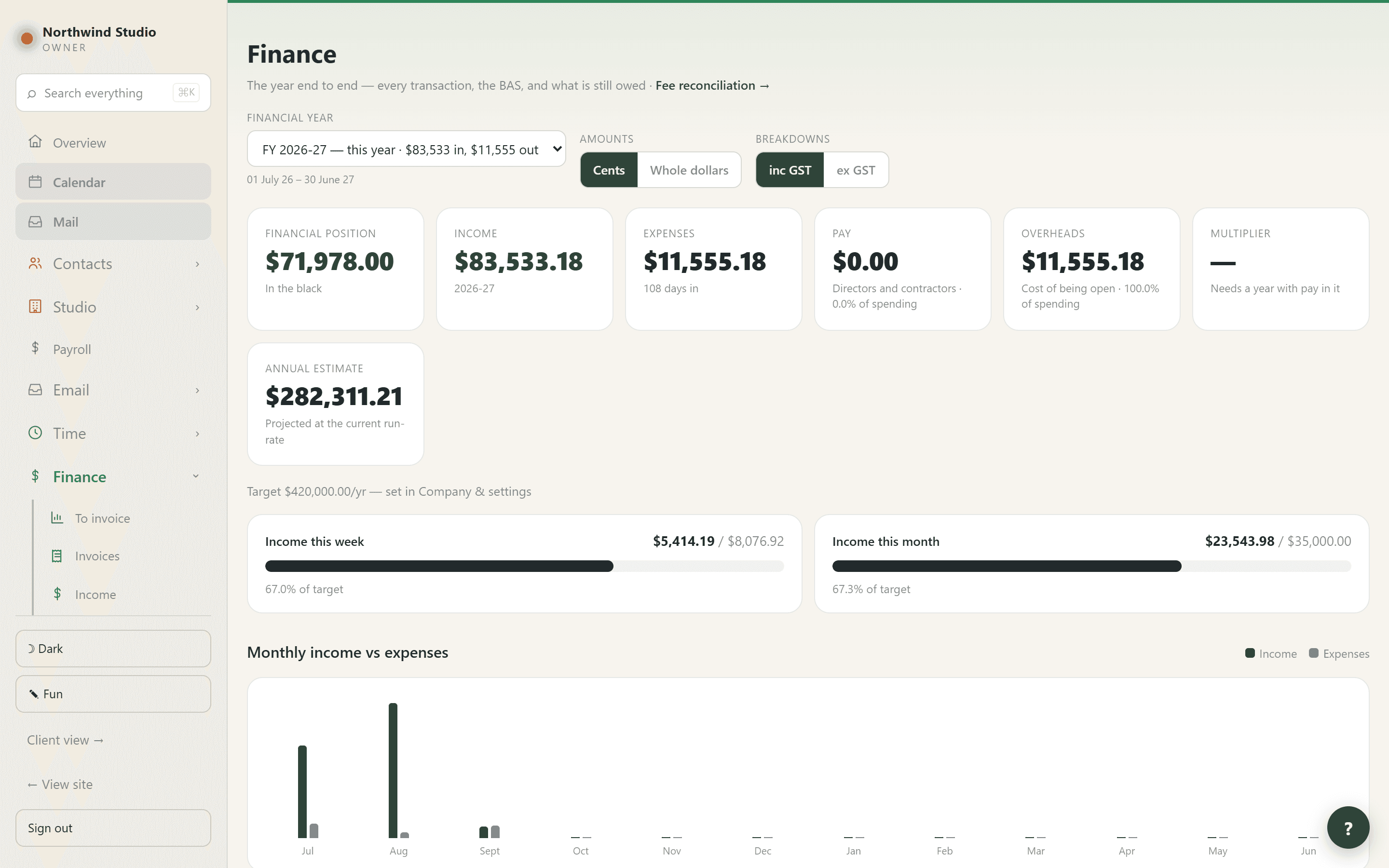
Task: Switch amounts to Whole dollars
Action: pos(689,170)
